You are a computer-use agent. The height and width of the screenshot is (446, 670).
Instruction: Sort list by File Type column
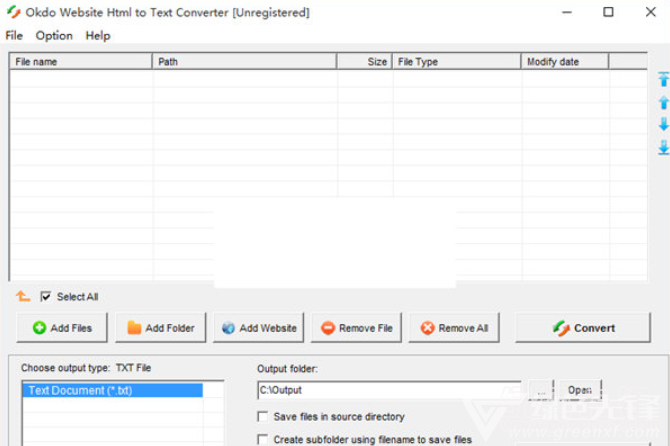pos(457,62)
